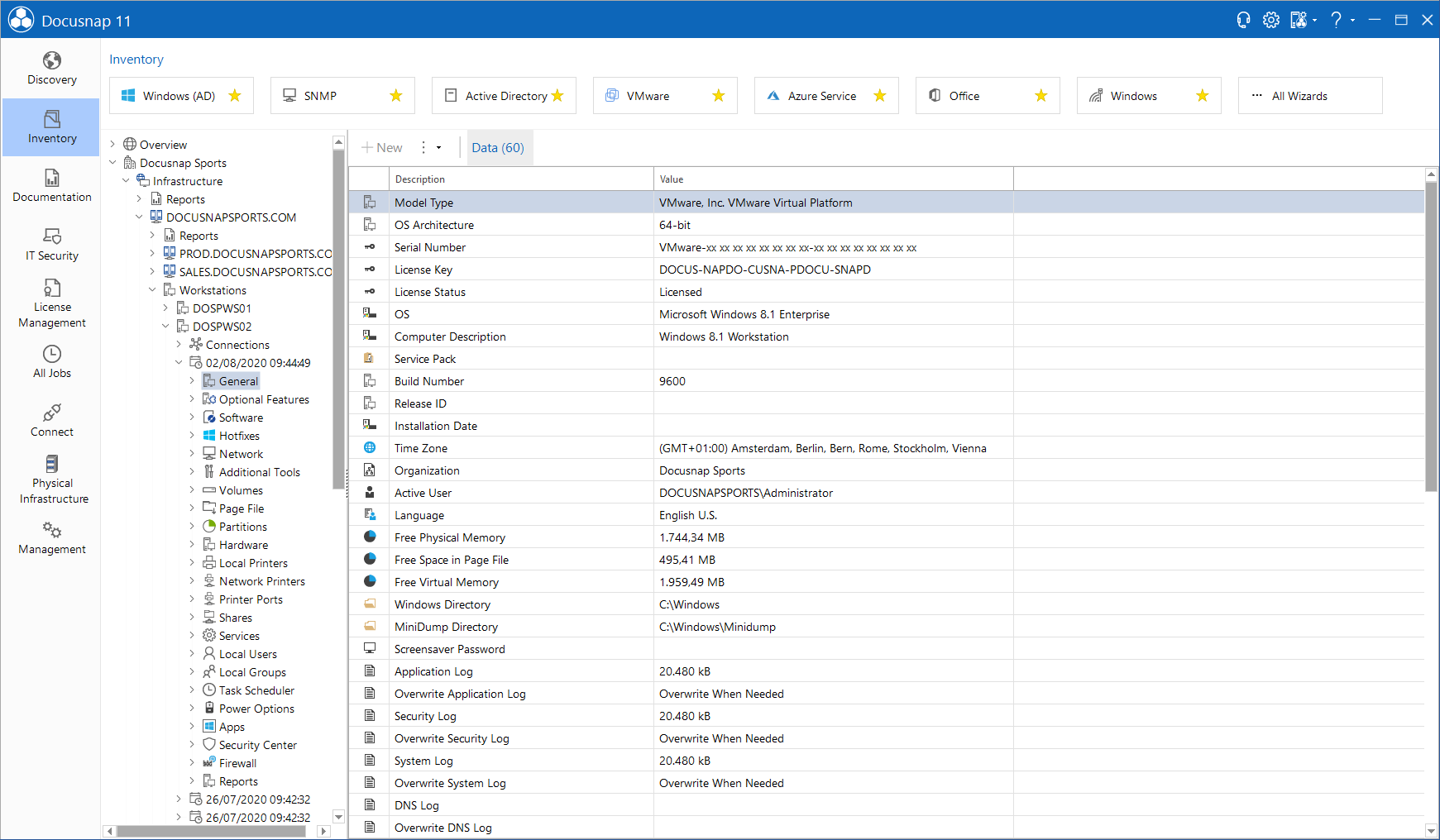Open the All Jobs section
This screenshot has width=1440, height=840.
click(x=51, y=362)
